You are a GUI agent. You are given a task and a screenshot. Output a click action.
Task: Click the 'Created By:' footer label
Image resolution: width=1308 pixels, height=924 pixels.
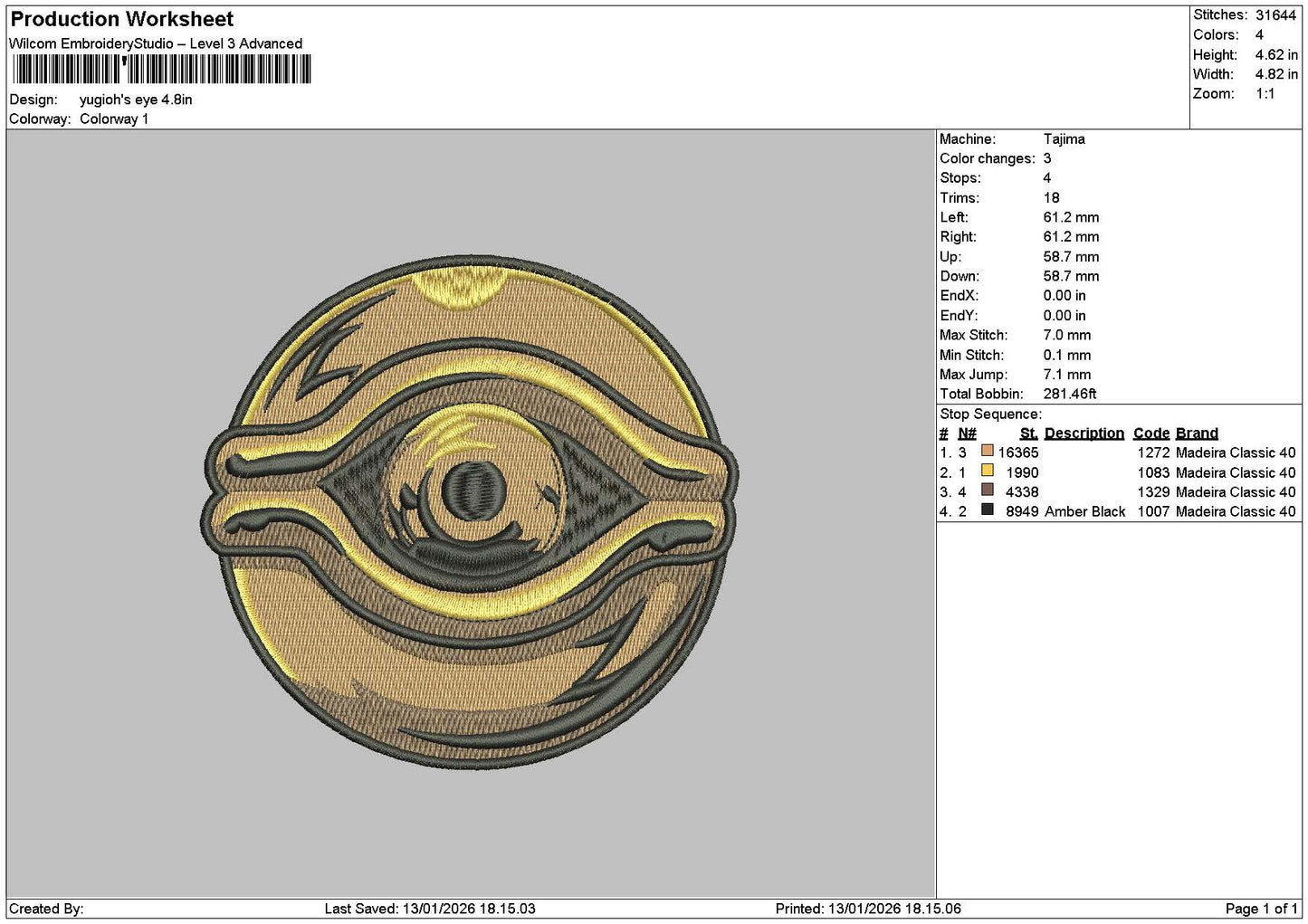(x=46, y=909)
